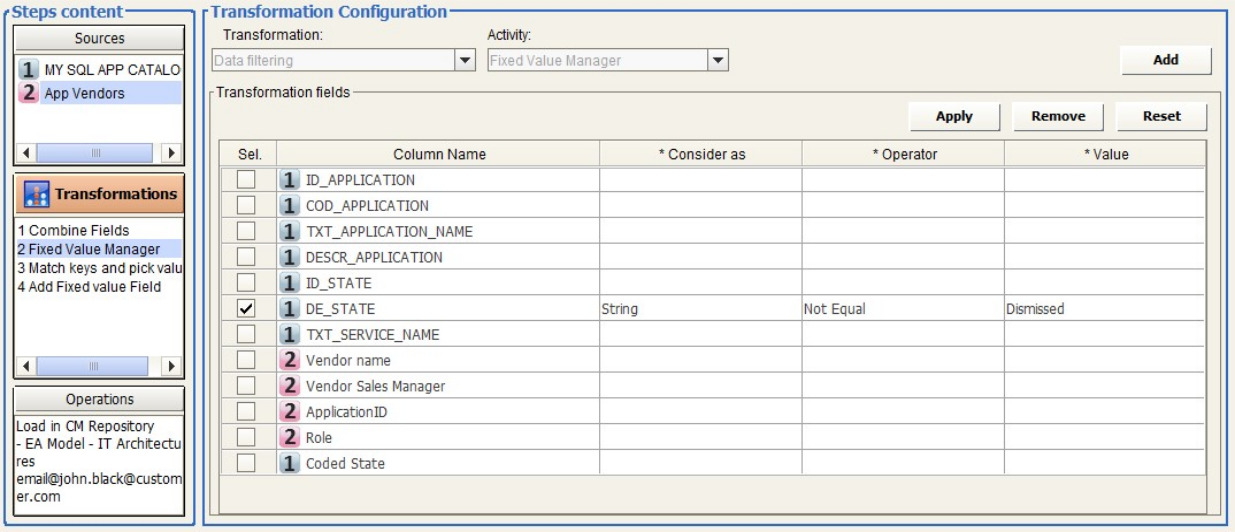
Task: Expand the Activity dropdown list
Action: coord(718,61)
